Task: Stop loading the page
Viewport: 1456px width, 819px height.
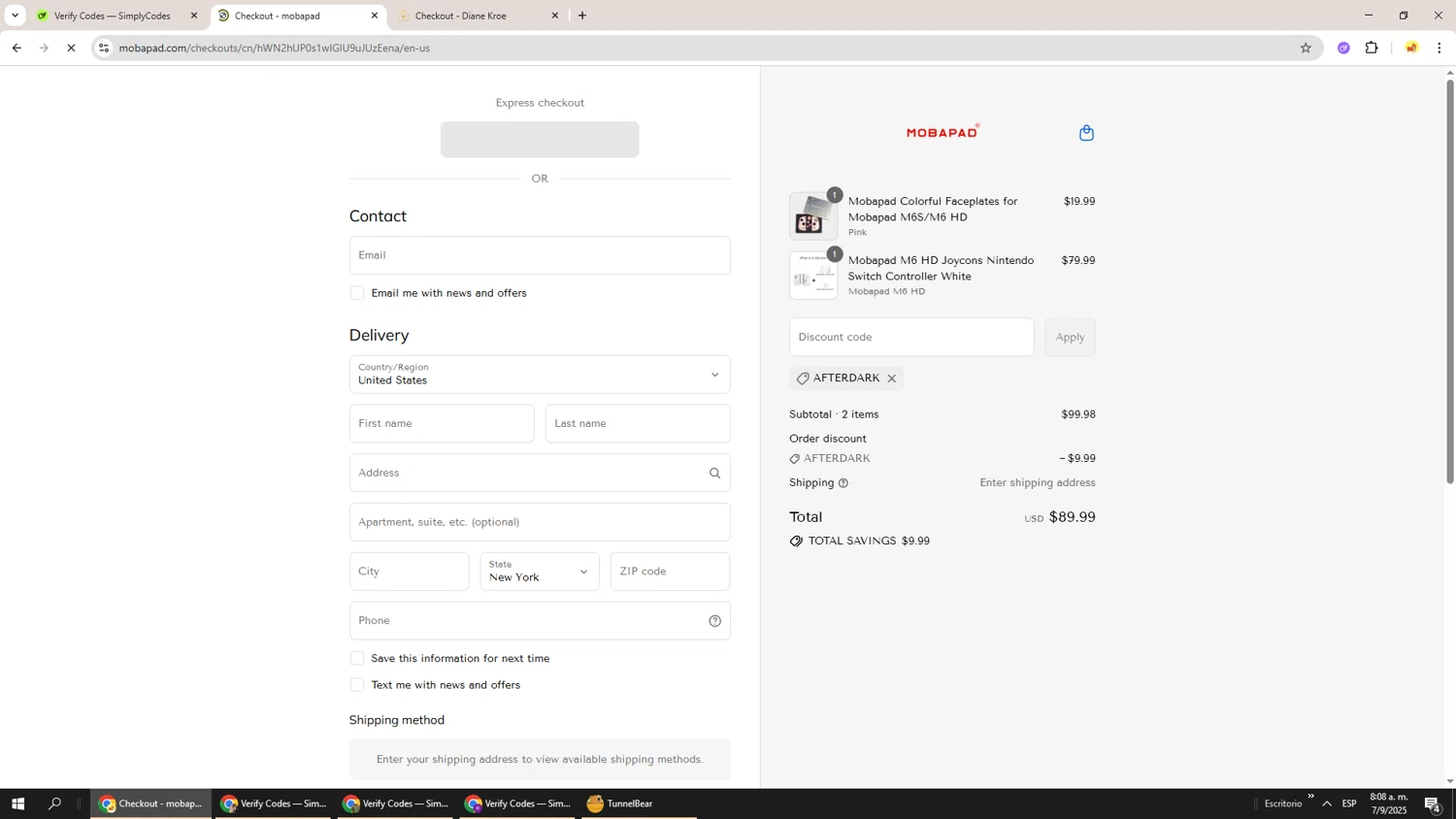Action: 71,48
